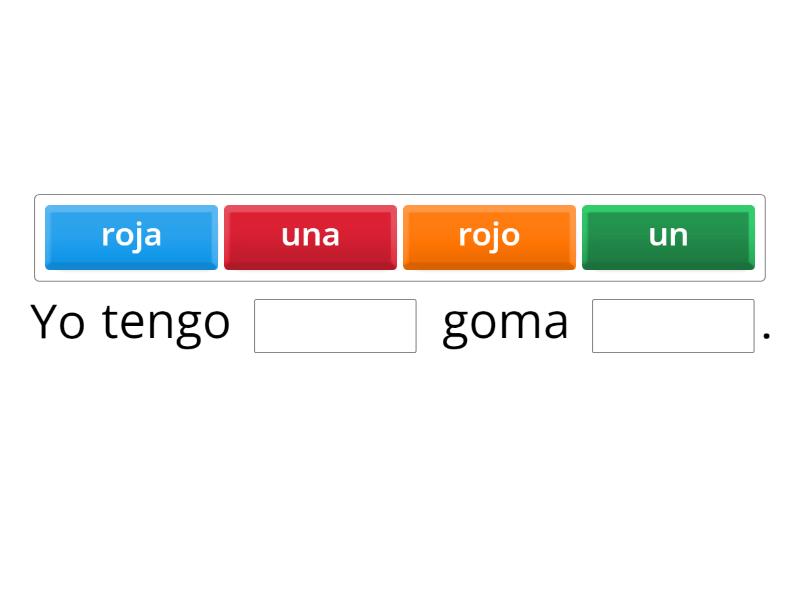The height and width of the screenshot is (600, 800).
Task: Click the green "un" word tile
Action: (668, 237)
